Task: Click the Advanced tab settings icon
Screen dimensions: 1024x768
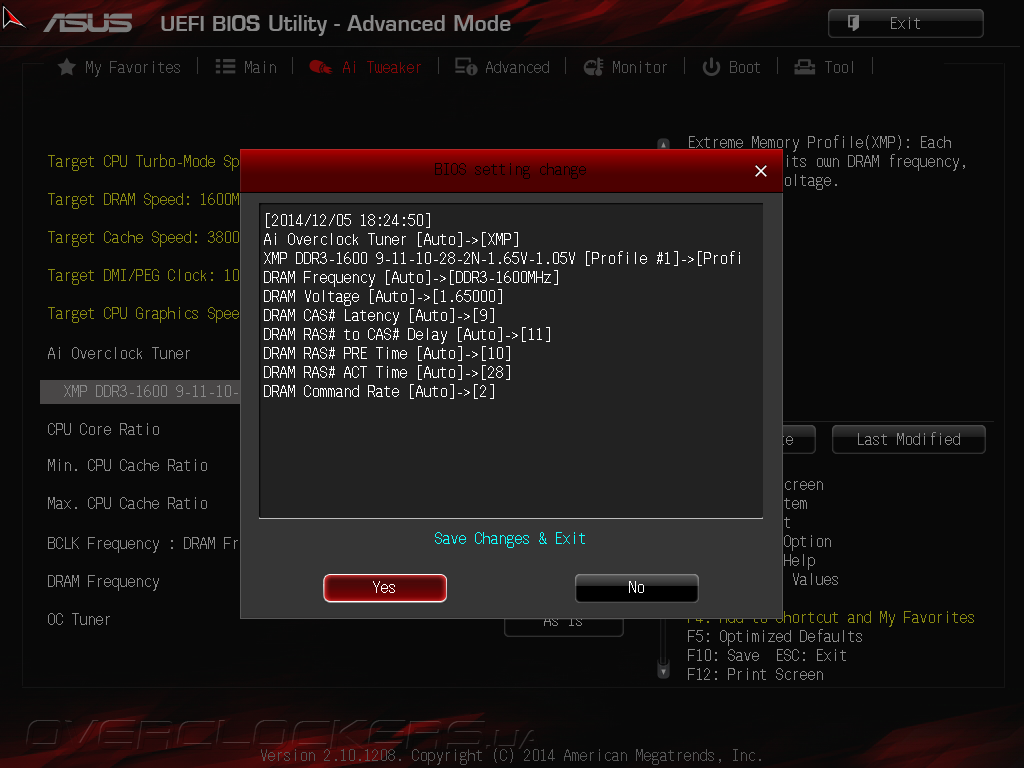Action: [x=466, y=67]
